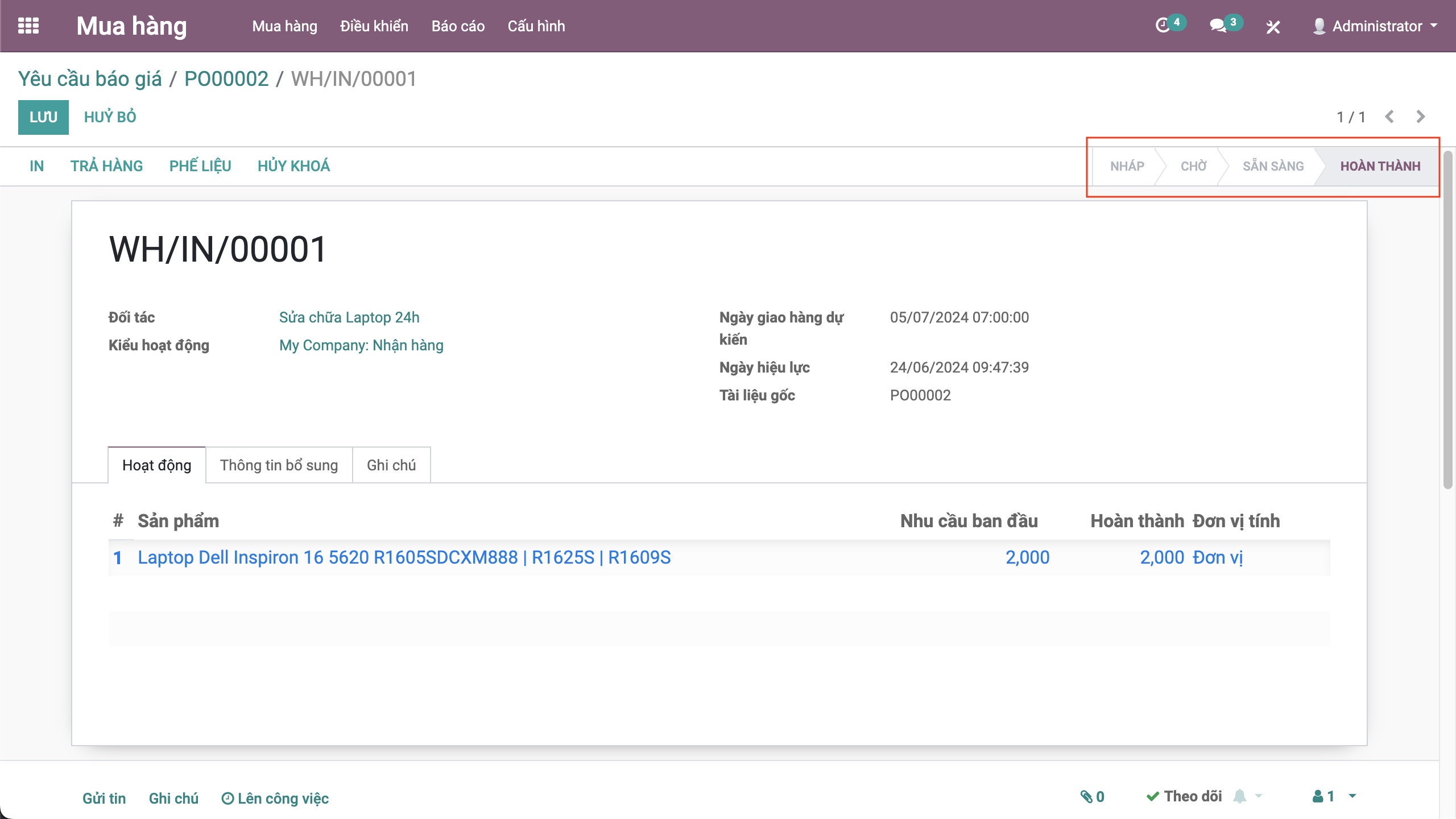The image size is (1456, 819).
Task: Open the activities clock icon
Action: pos(1163,26)
